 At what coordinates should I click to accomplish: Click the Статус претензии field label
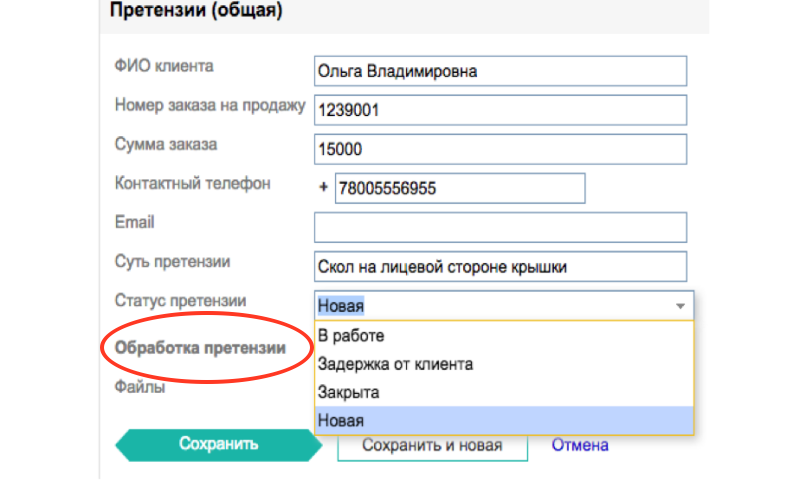181,301
